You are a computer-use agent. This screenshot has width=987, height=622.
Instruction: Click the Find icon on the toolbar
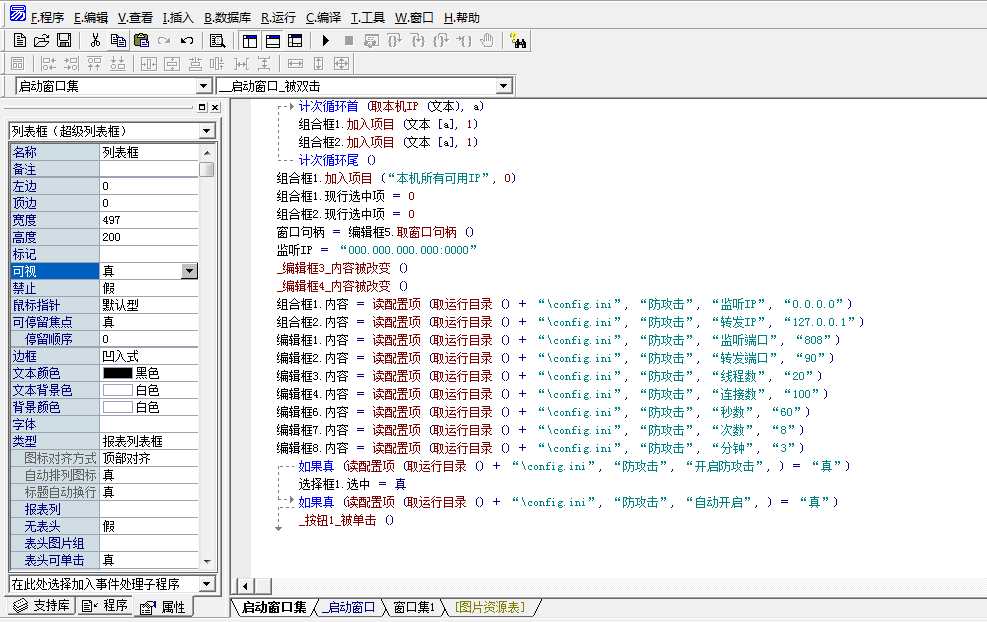(x=216, y=39)
